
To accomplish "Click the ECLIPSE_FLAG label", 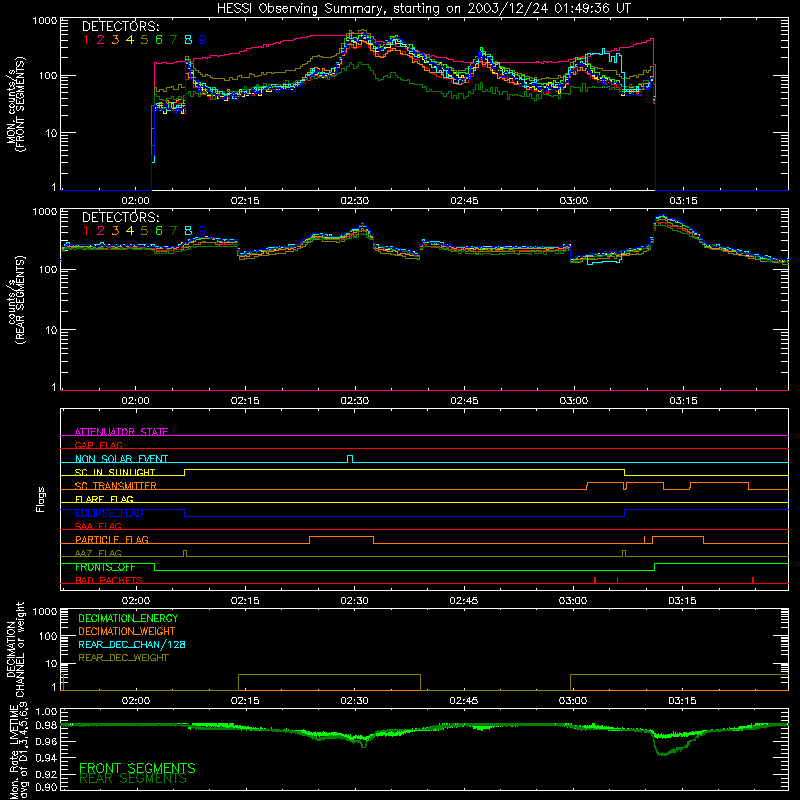I will (x=109, y=513).
